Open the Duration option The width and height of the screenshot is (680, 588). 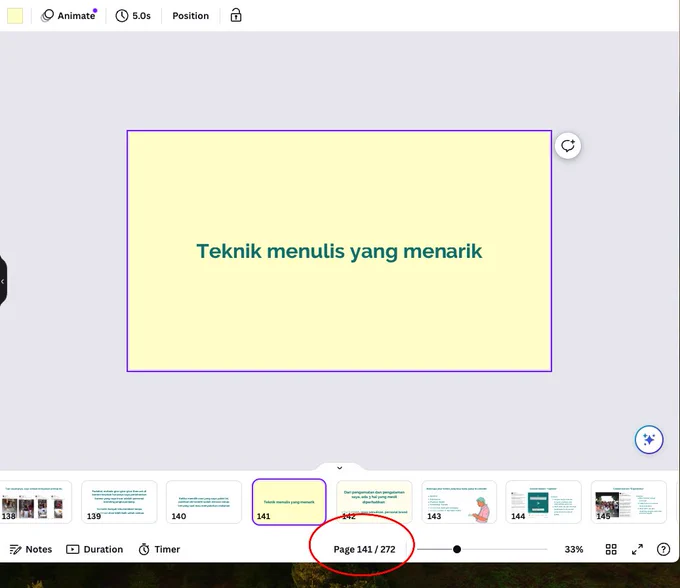click(95, 549)
